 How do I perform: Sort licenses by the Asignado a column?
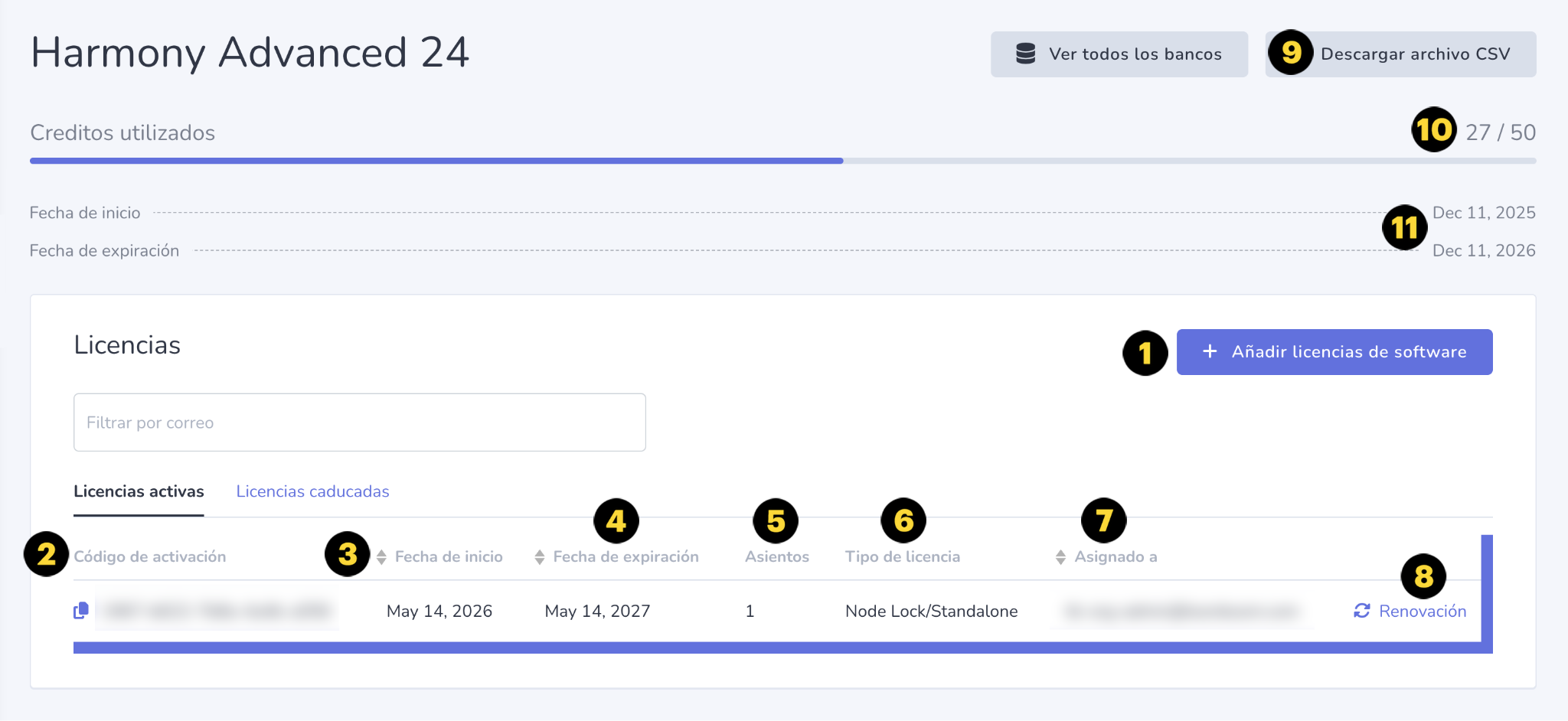(x=1106, y=557)
